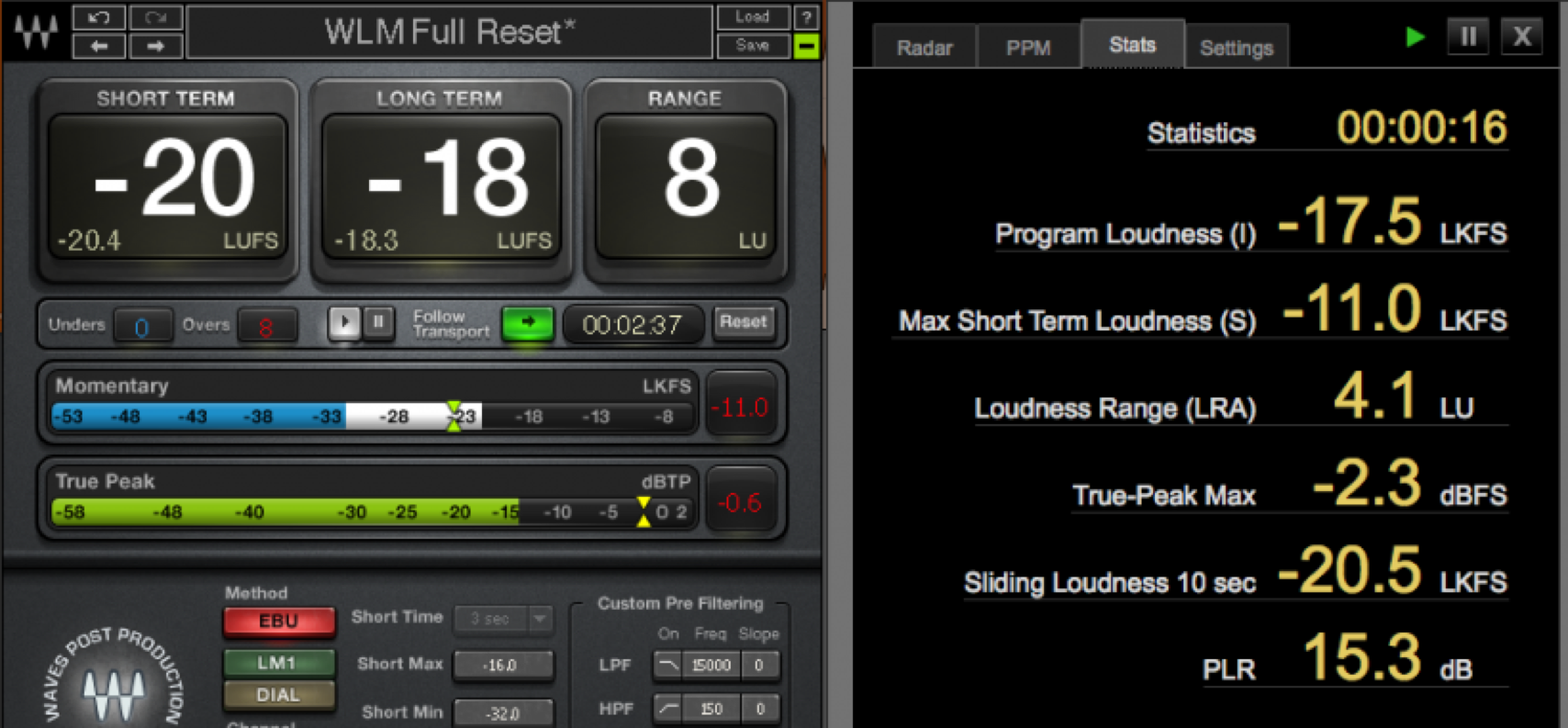
Task: Click the Statistics 00:00:16 timer
Action: pyautogui.click(x=1421, y=128)
